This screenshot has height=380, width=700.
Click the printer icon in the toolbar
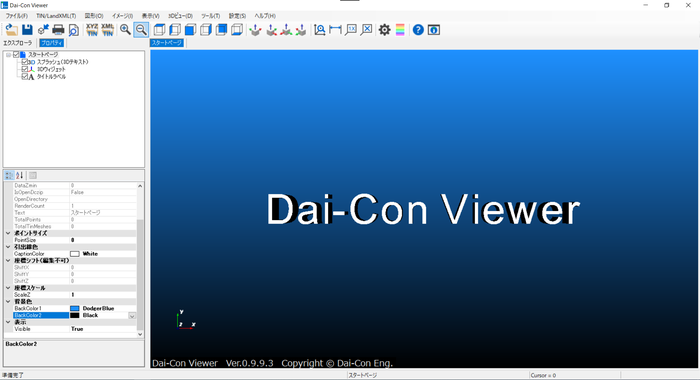pyautogui.click(x=58, y=30)
